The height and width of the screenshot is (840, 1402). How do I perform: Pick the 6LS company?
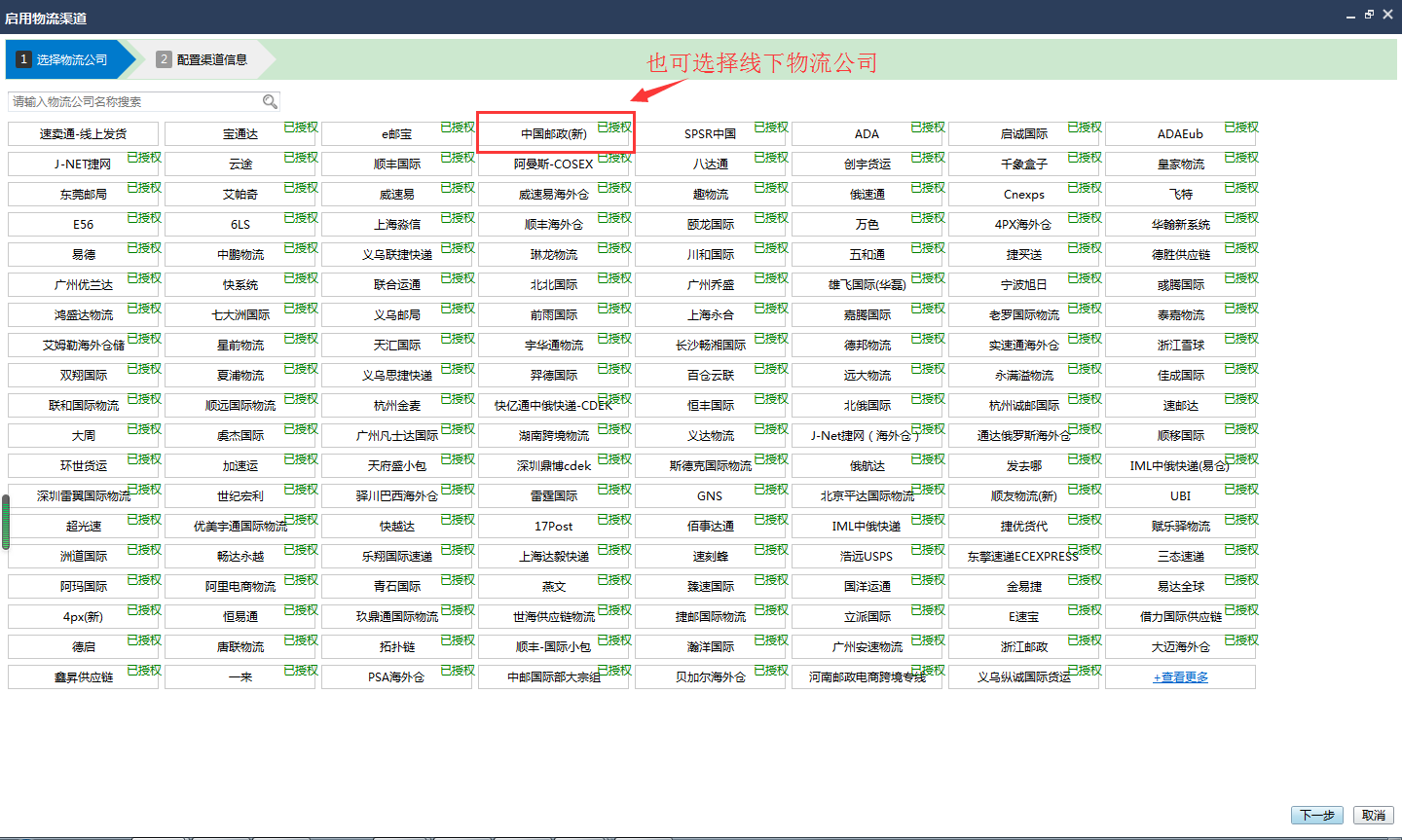(240, 225)
